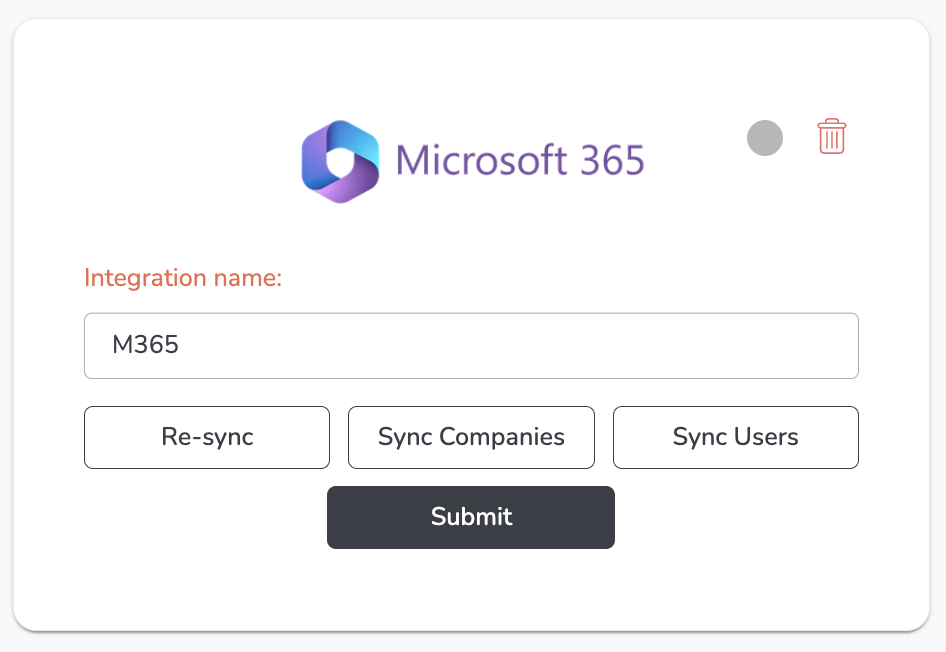Click the dark Submit button below sync options

pos(471,517)
